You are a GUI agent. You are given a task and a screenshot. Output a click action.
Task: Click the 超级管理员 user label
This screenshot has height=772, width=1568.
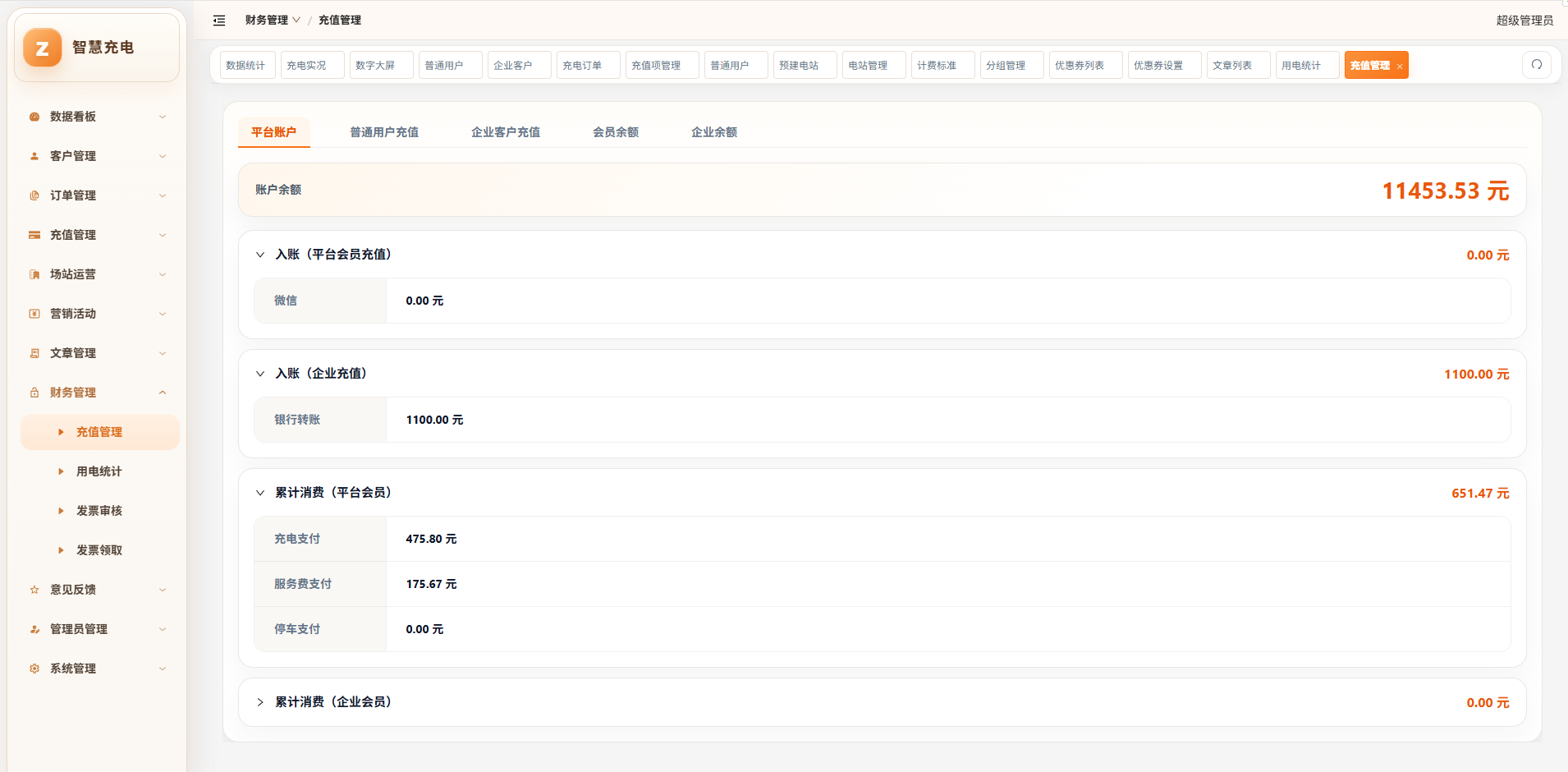(x=1524, y=21)
